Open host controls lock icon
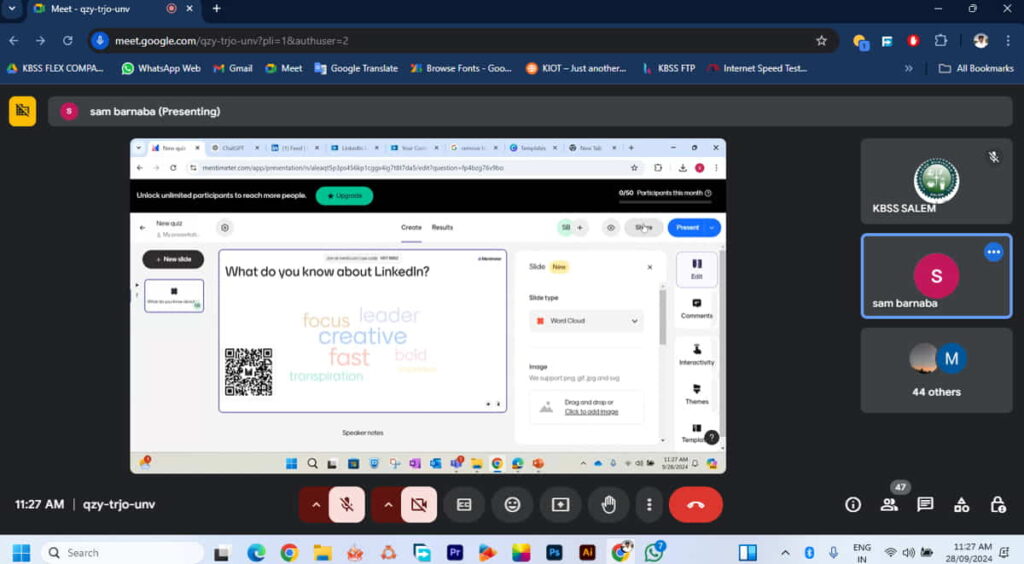 998,505
